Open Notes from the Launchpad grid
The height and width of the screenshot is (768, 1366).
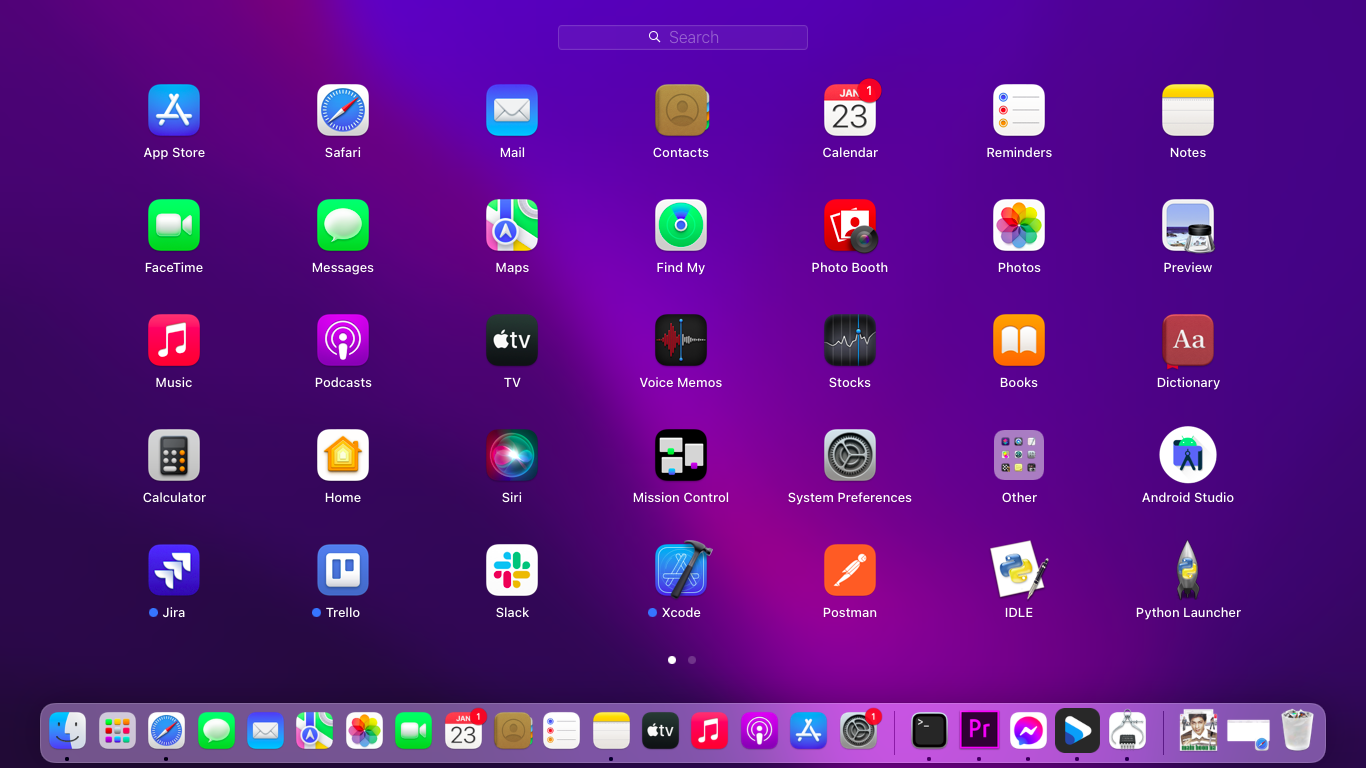1188,110
